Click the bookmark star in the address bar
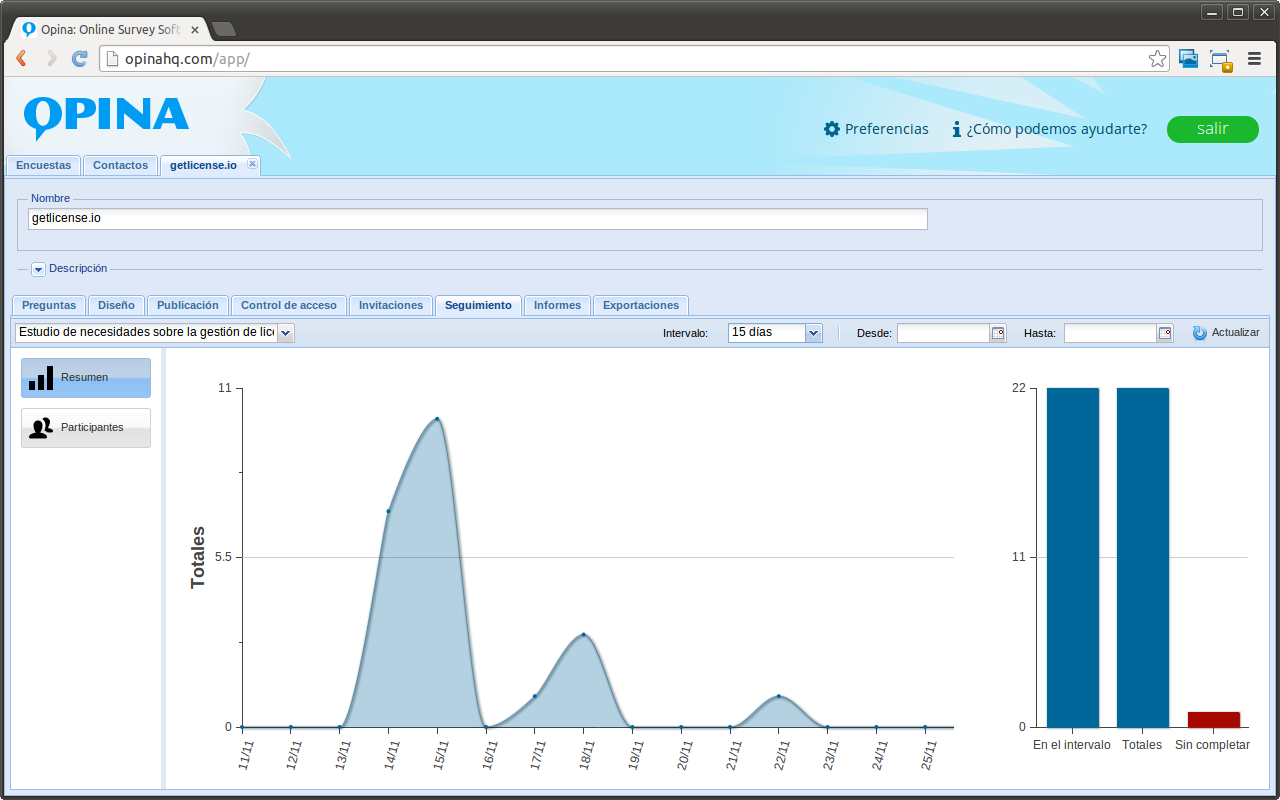 [1157, 59]
